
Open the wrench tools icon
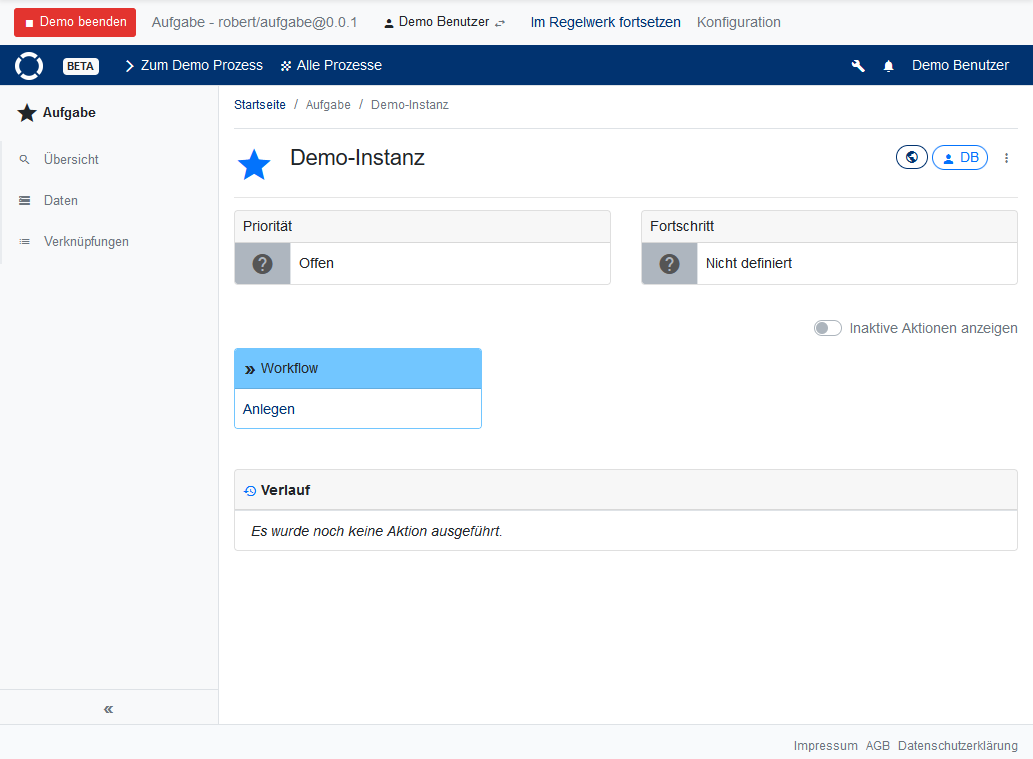tap(858, 66)
